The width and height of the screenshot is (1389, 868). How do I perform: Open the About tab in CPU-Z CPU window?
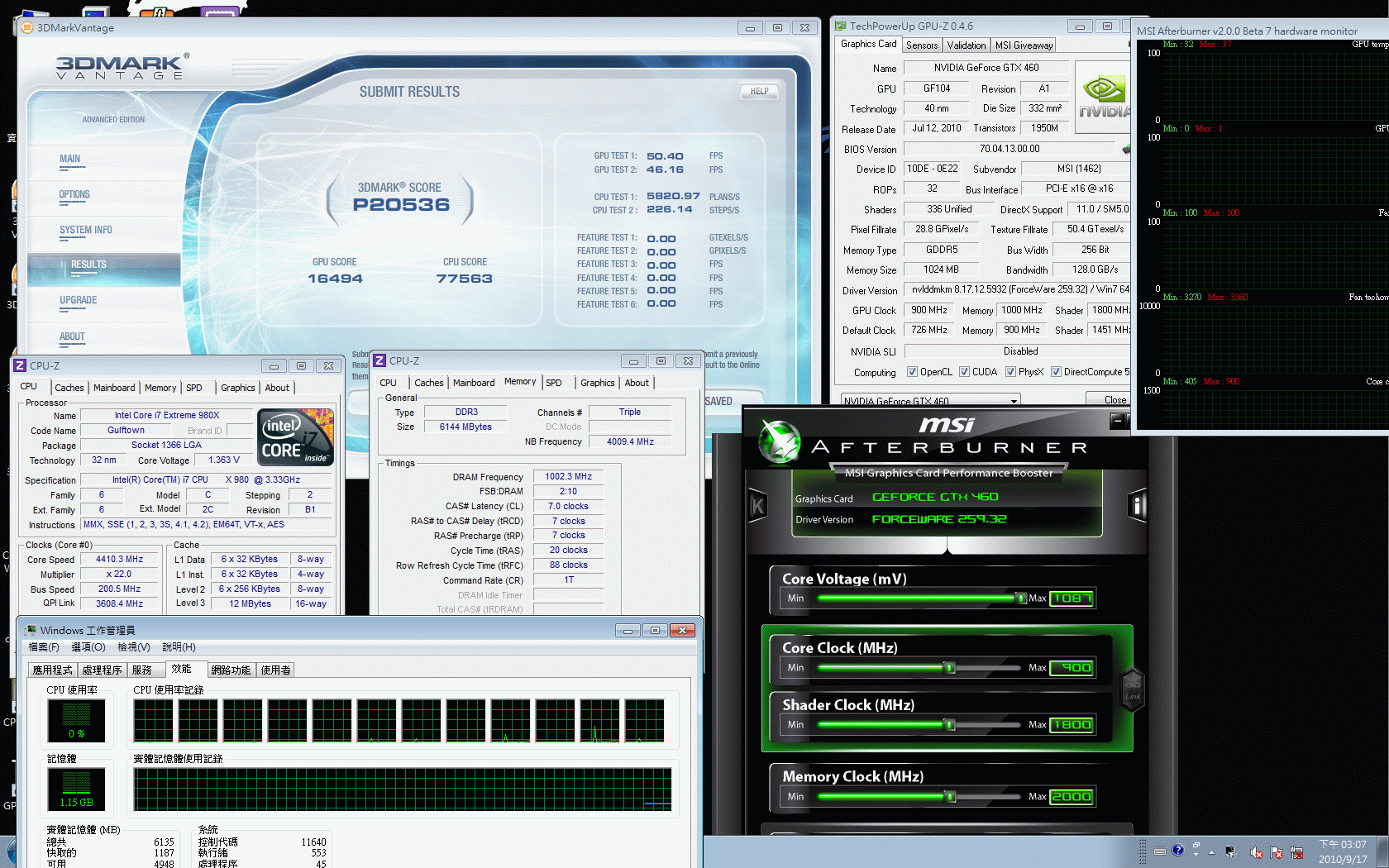tap(277, 388)
